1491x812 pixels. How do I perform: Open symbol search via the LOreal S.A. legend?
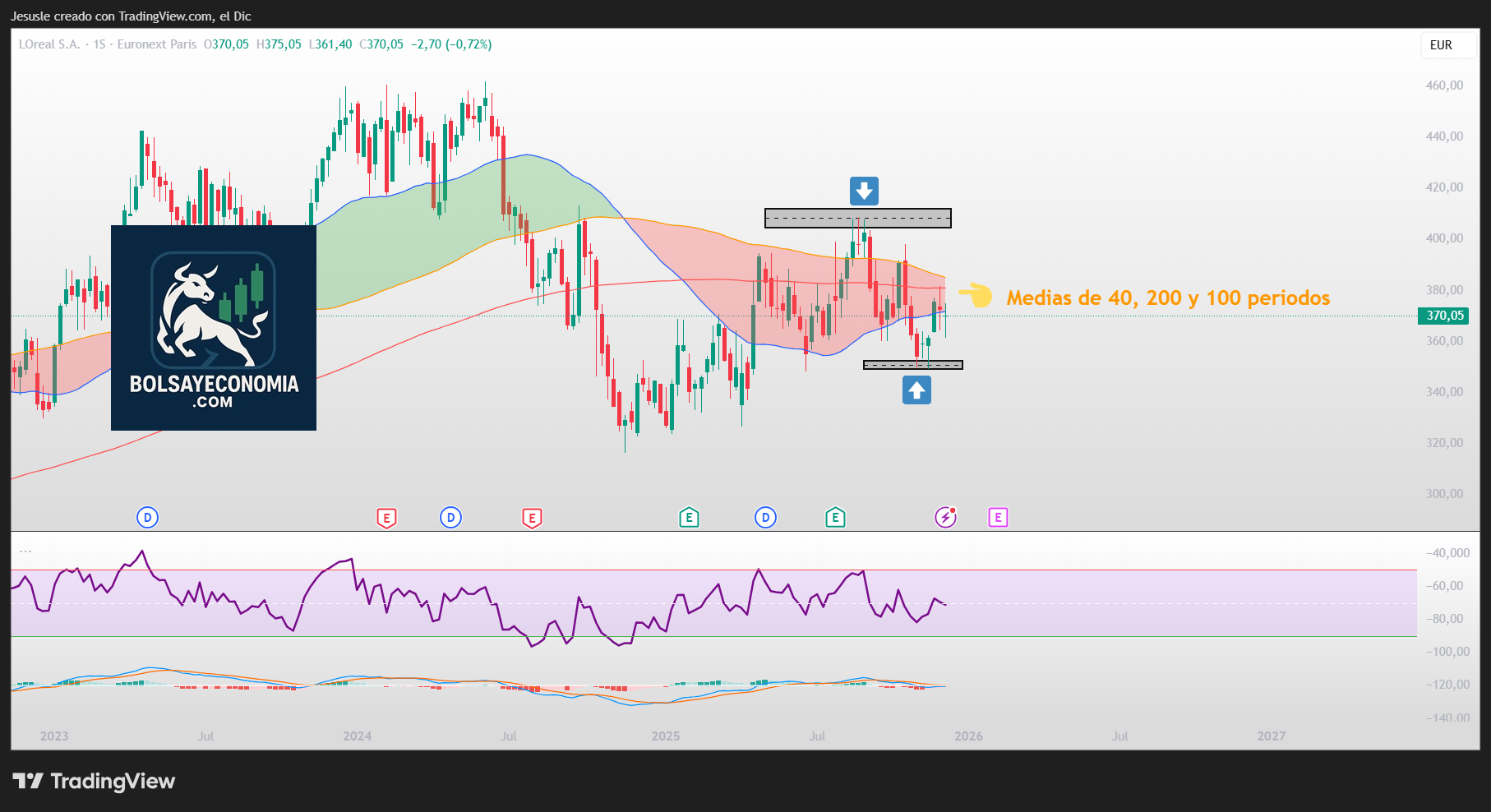point(49,44)
